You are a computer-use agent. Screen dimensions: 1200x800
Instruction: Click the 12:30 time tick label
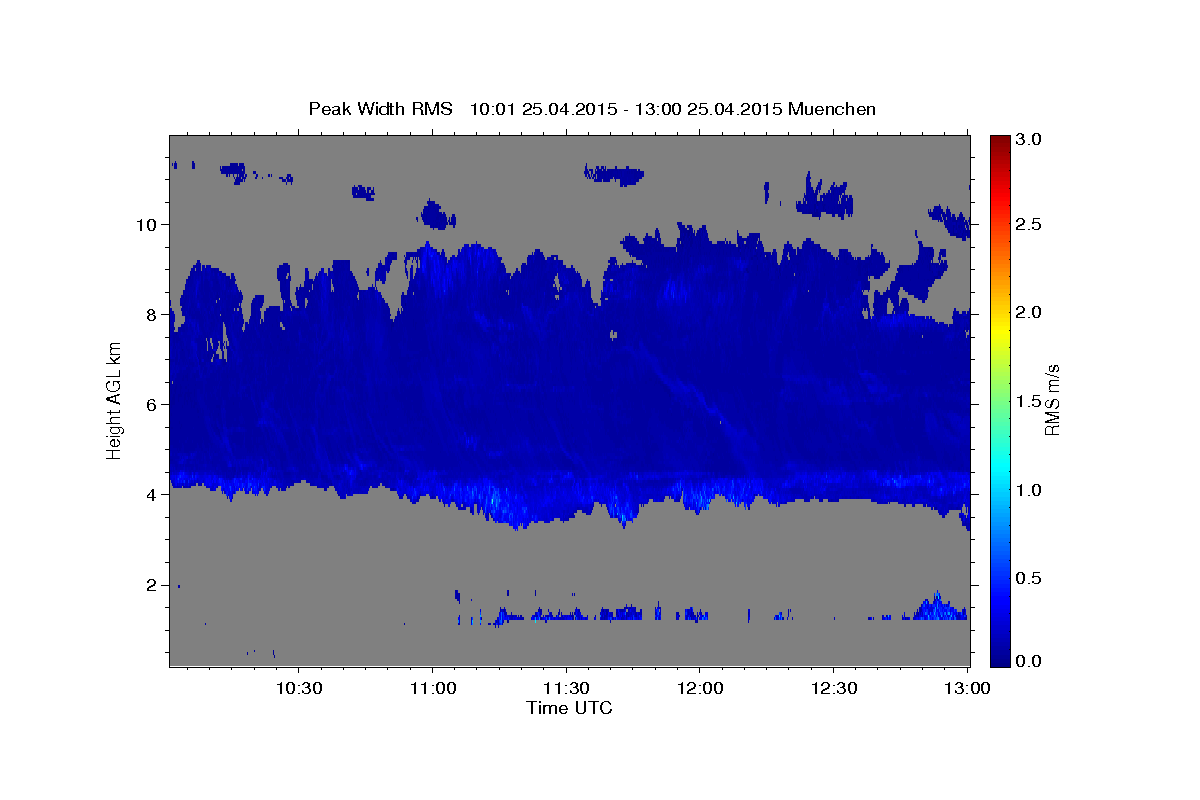(x=833, y=688)
